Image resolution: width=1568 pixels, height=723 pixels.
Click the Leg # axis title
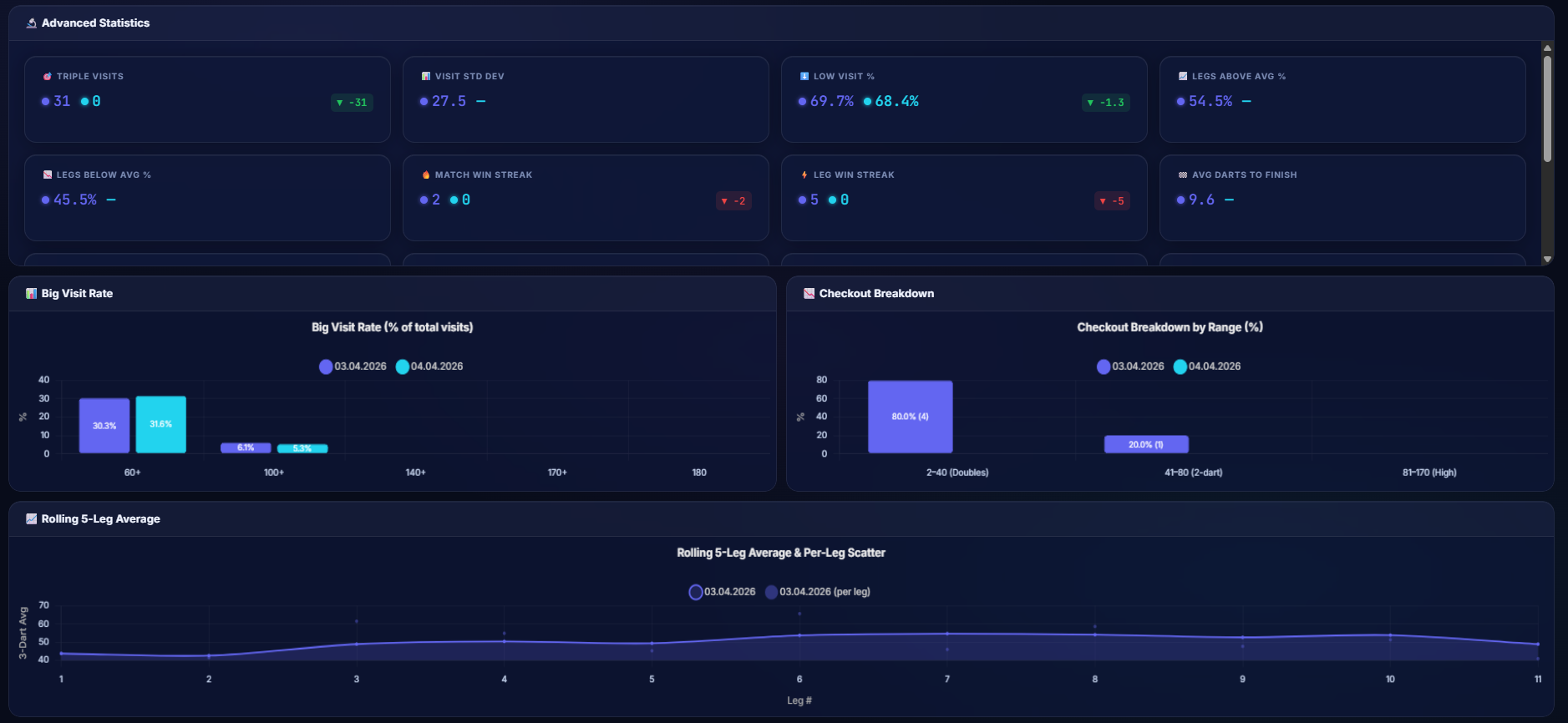coord(799,700)
